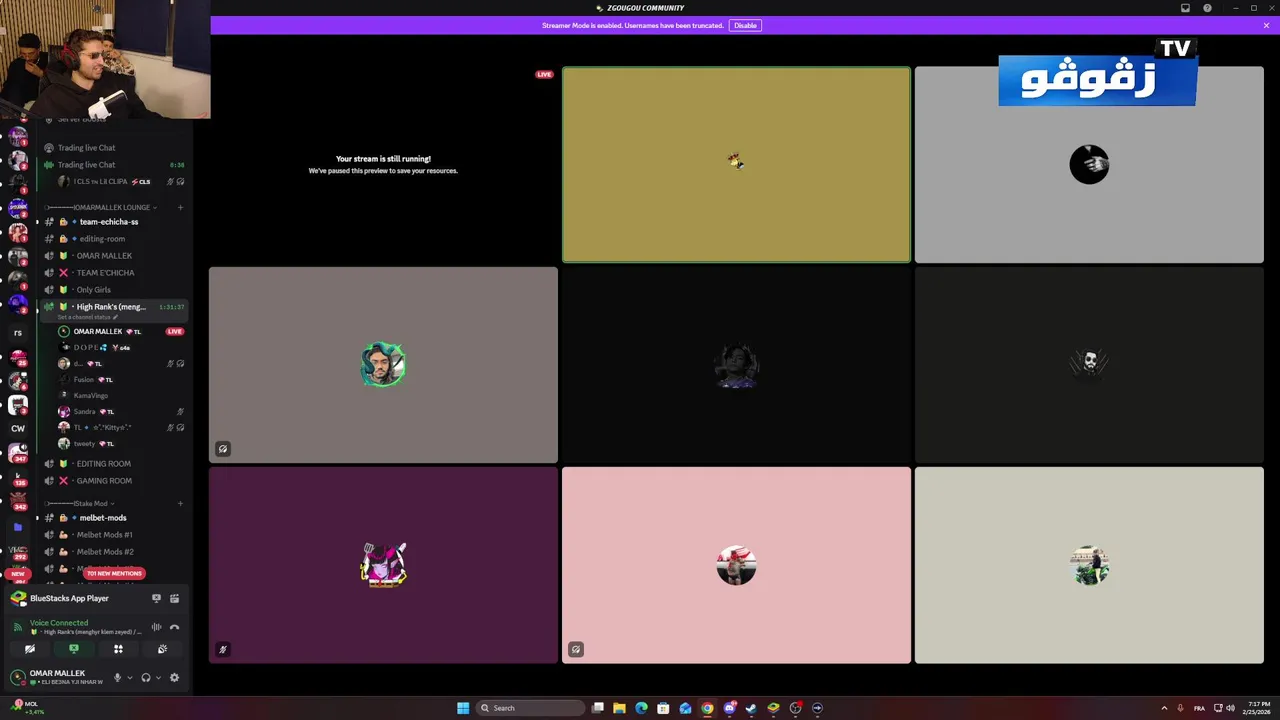The height and width of the screenshot is (720, 1280).
Task: Open Windows Start menu
Action: 463,708
